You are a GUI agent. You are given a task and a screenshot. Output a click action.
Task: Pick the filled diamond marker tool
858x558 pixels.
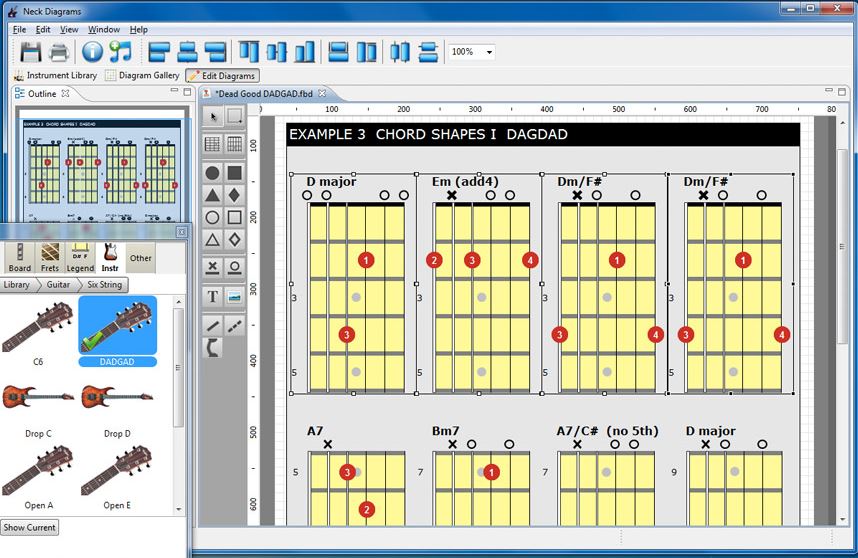point(234,194)
